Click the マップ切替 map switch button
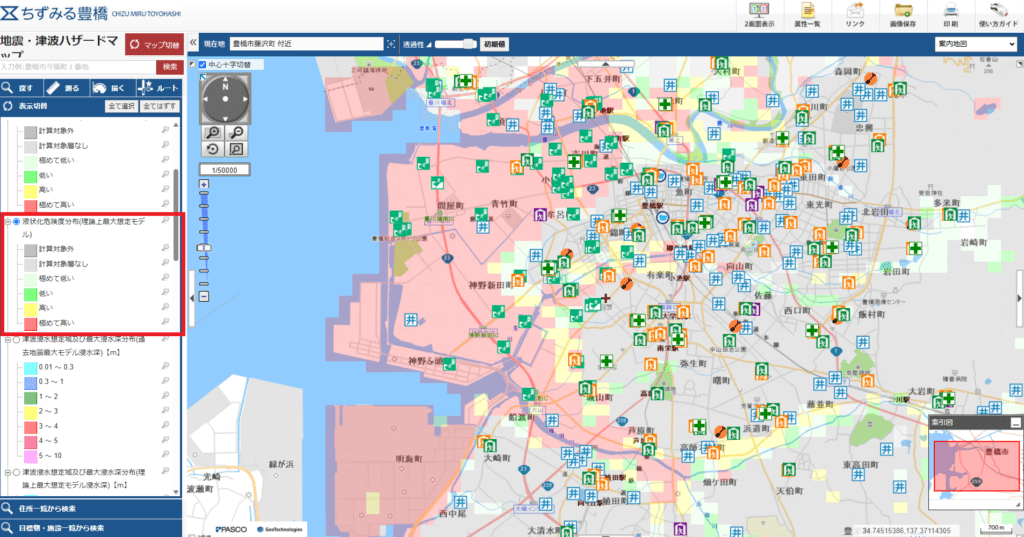1024x537 pixels. click(x=154, y=45)
